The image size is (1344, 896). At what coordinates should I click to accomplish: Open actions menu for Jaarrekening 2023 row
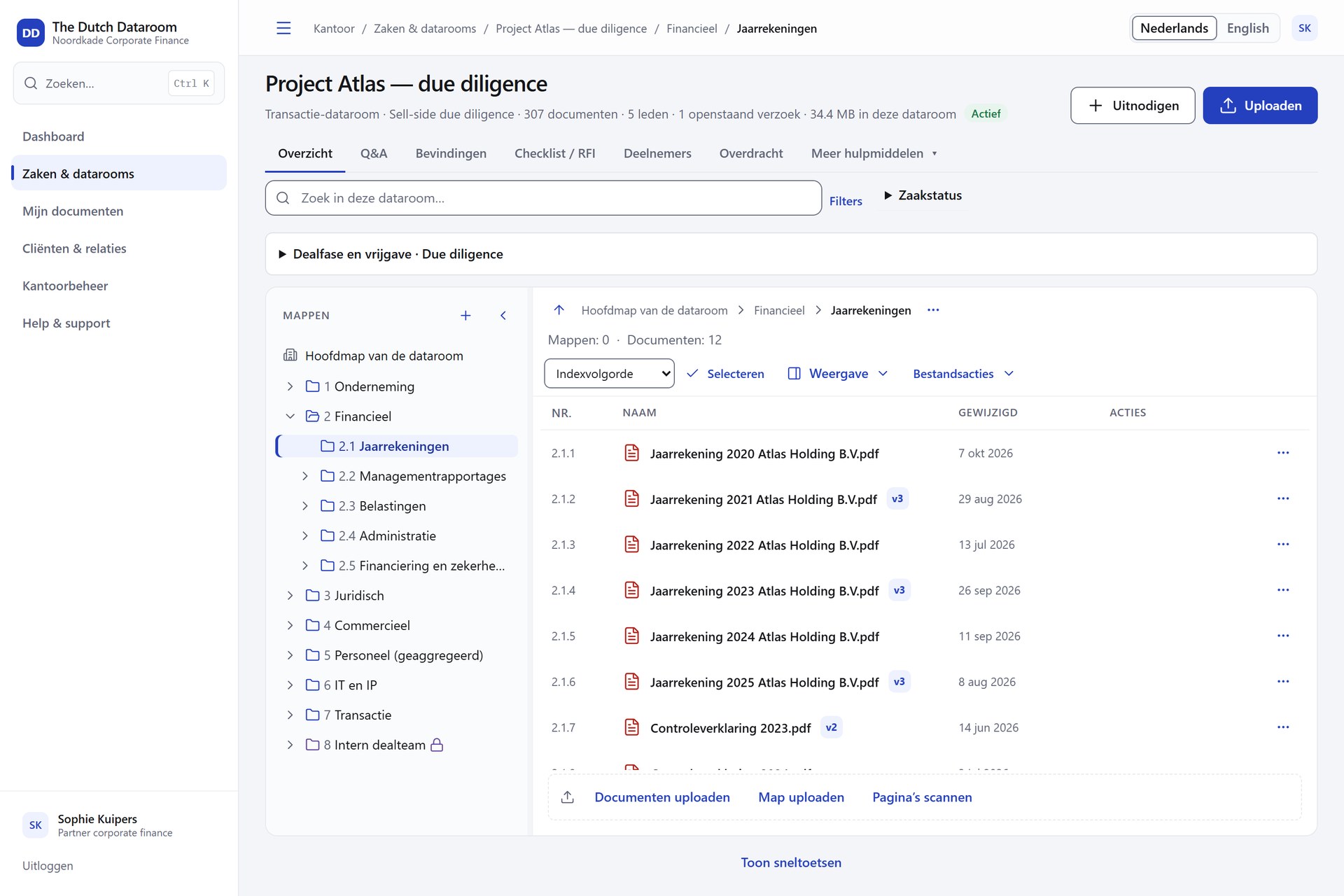click(1283, 590)
